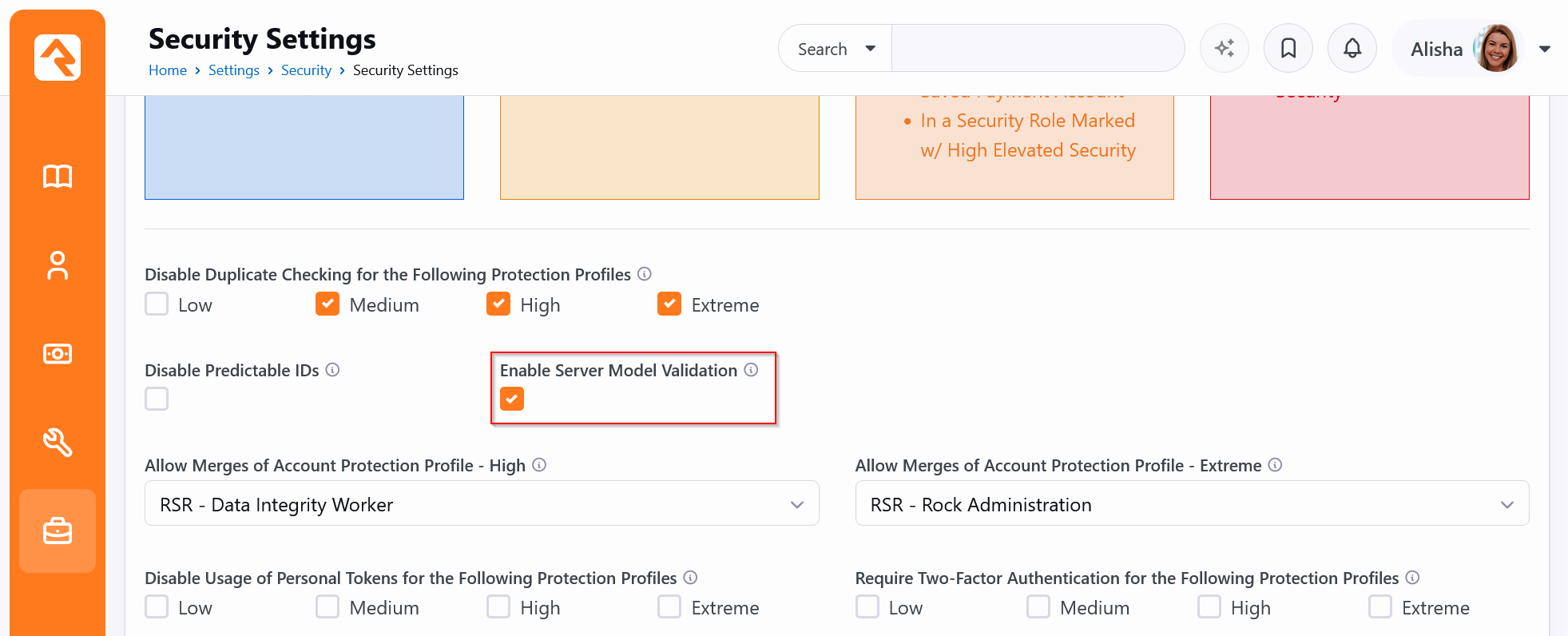This screenshot has width=1568, height=636.
Task: Check Medium under Two-Factor Authentication profiles
Action: [x=1038, y=606]
